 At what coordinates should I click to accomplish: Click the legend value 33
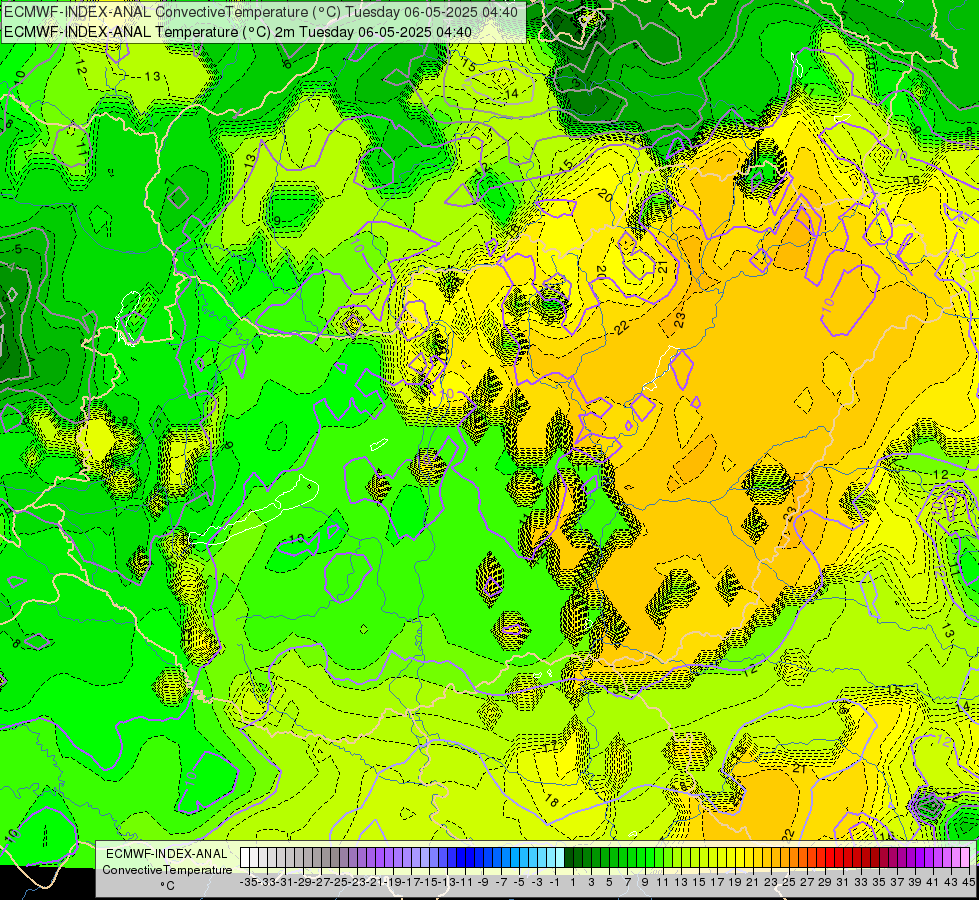pyautogui.click(x=861, y=883)
